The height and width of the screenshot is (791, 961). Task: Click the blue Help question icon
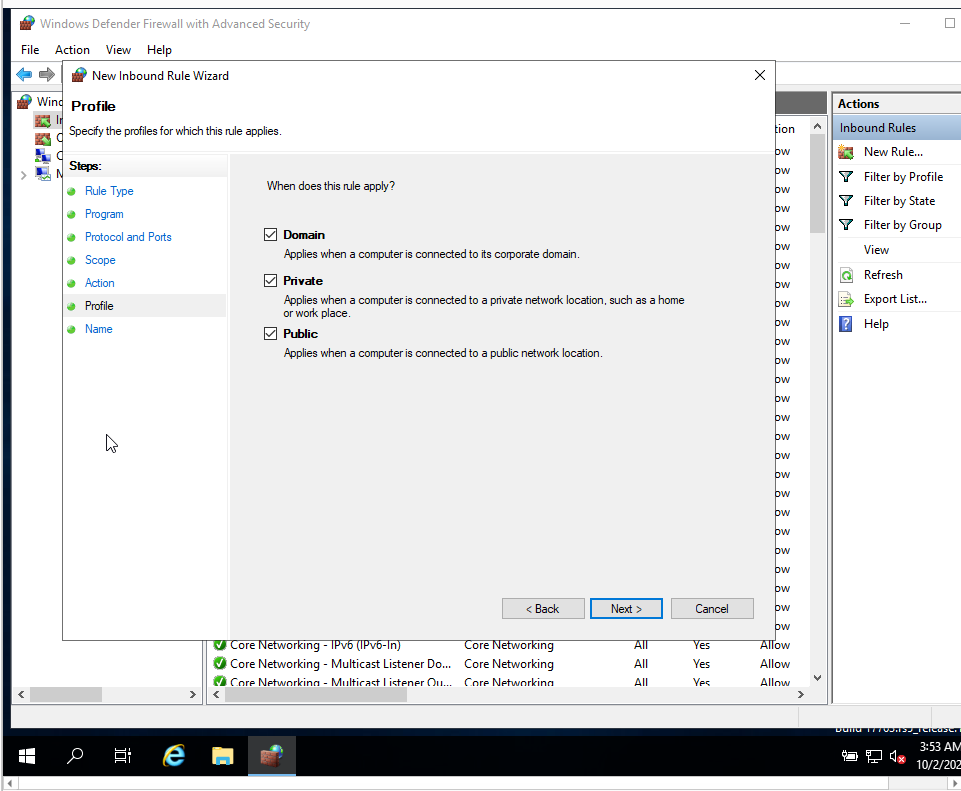click(x=846, y=324)
